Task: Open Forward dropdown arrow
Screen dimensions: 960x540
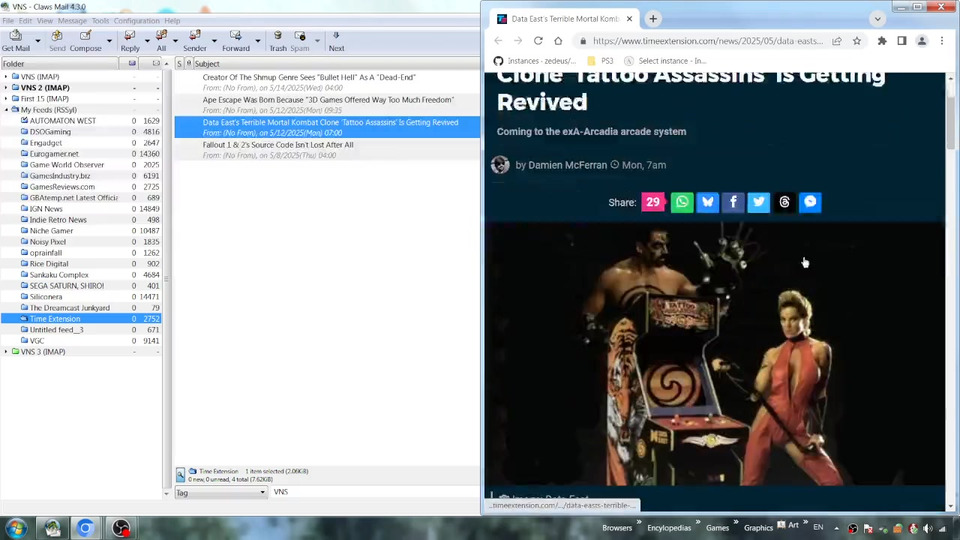Action: (x=257, y=41)
